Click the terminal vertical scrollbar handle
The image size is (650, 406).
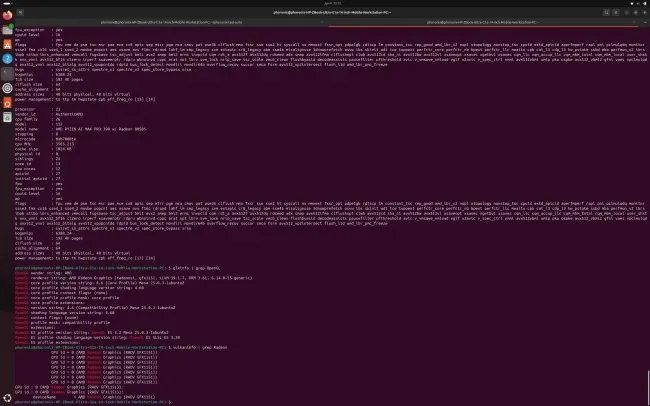(648, 386)
